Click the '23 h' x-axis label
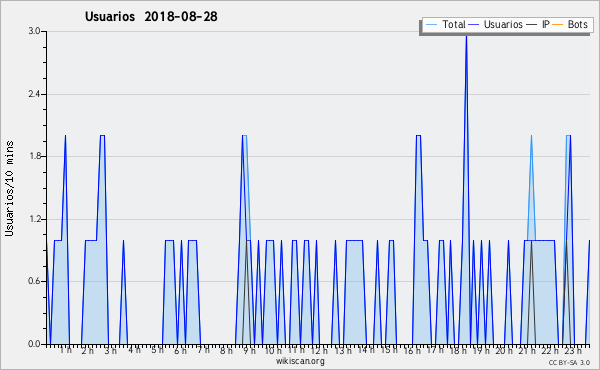Image resolution: width=600 pixels, height=370 pixels. 574,351
